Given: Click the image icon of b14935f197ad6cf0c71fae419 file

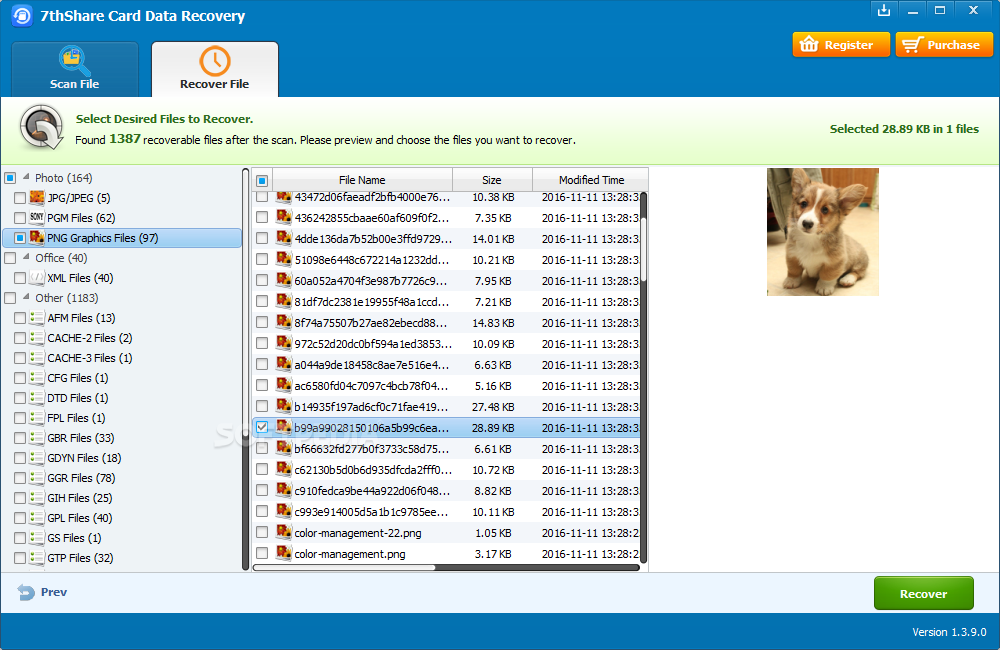Looking at the screenshot, I should coord(284,406).
